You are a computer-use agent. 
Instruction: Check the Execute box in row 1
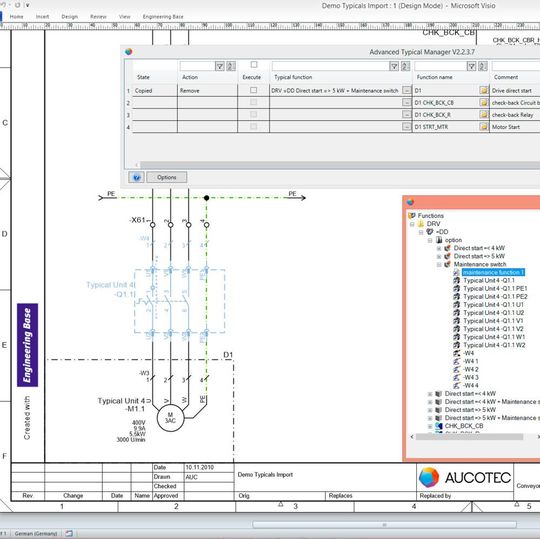coord(253,90)
